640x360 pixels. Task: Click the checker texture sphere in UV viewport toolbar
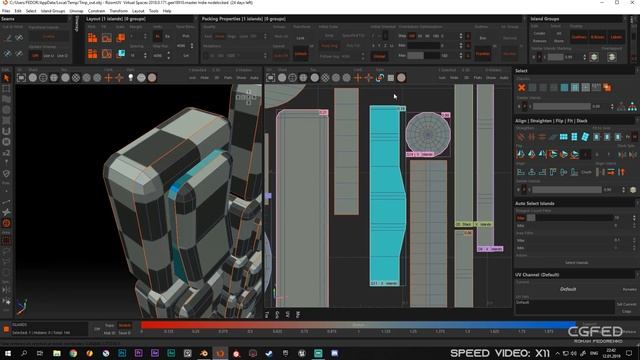325,78
